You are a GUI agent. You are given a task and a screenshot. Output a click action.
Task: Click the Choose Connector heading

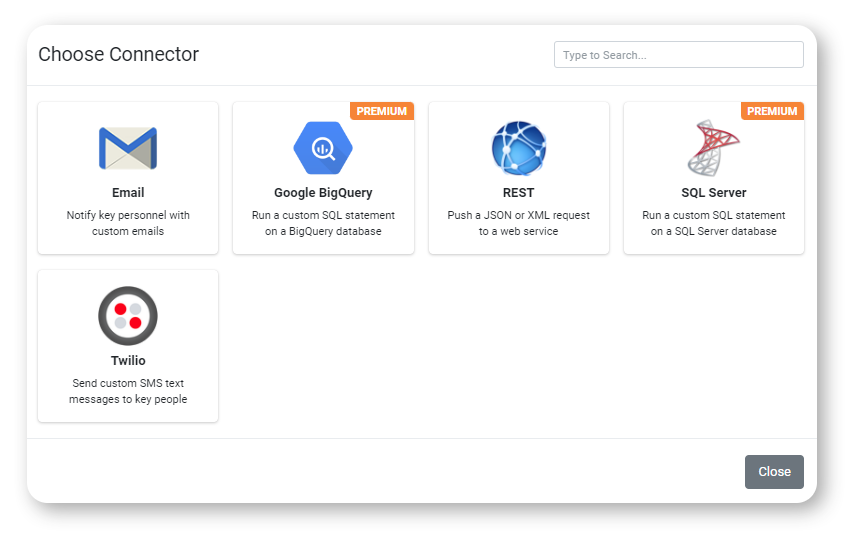click(119, 54)
